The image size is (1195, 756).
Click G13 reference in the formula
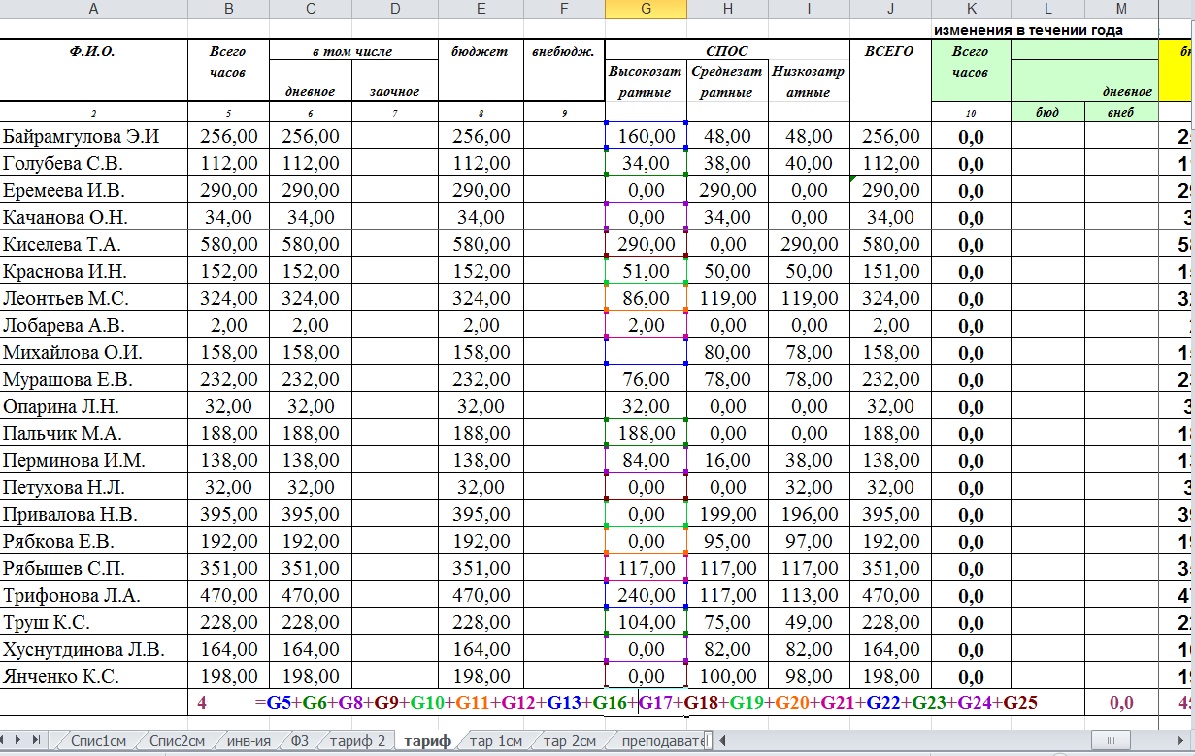pos(564,702)
